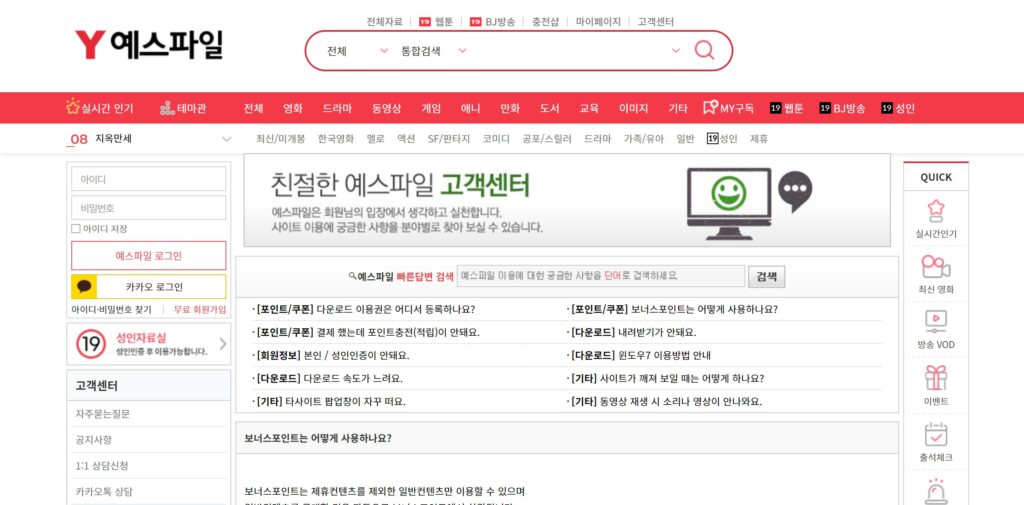Open 공지사항 in sidebar
Viewport: 1024px width, 505px height.
93,440
